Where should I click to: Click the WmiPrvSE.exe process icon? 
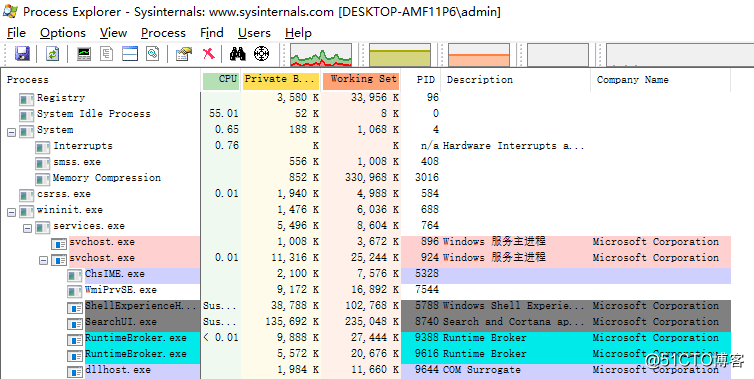[75, 291]
